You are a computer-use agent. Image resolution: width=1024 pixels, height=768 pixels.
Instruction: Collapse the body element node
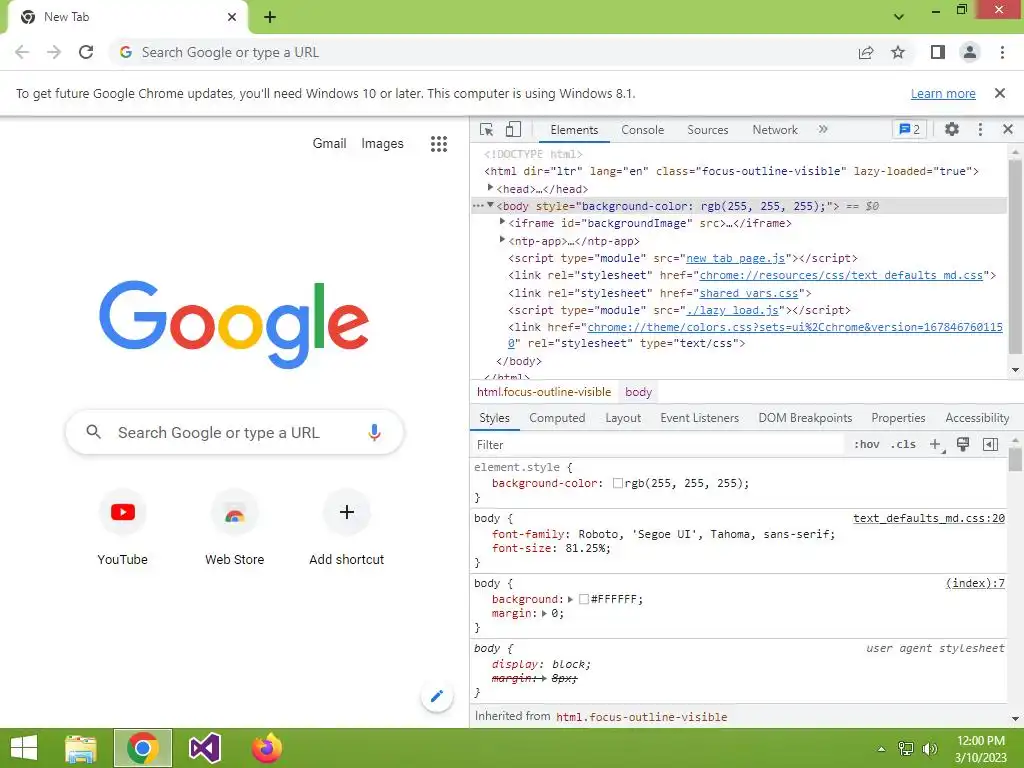[x=490, y=205]
